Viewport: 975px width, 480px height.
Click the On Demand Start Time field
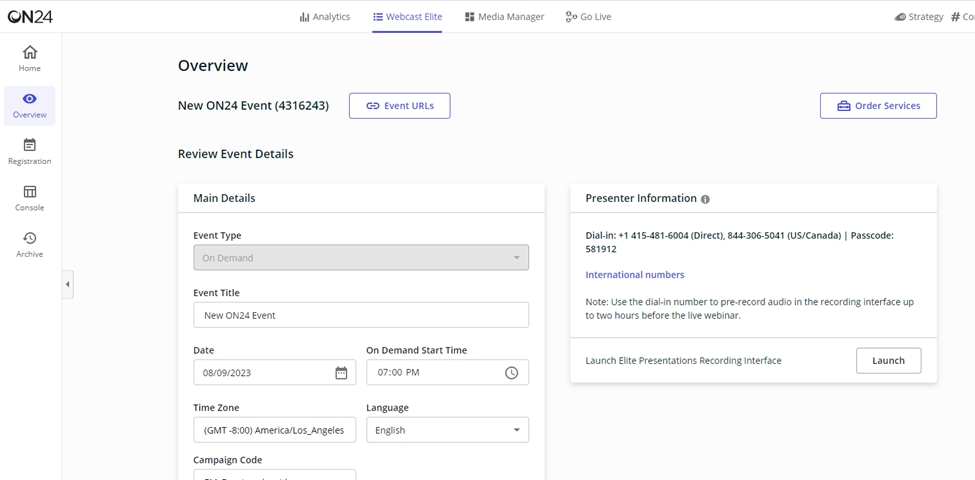448,372
